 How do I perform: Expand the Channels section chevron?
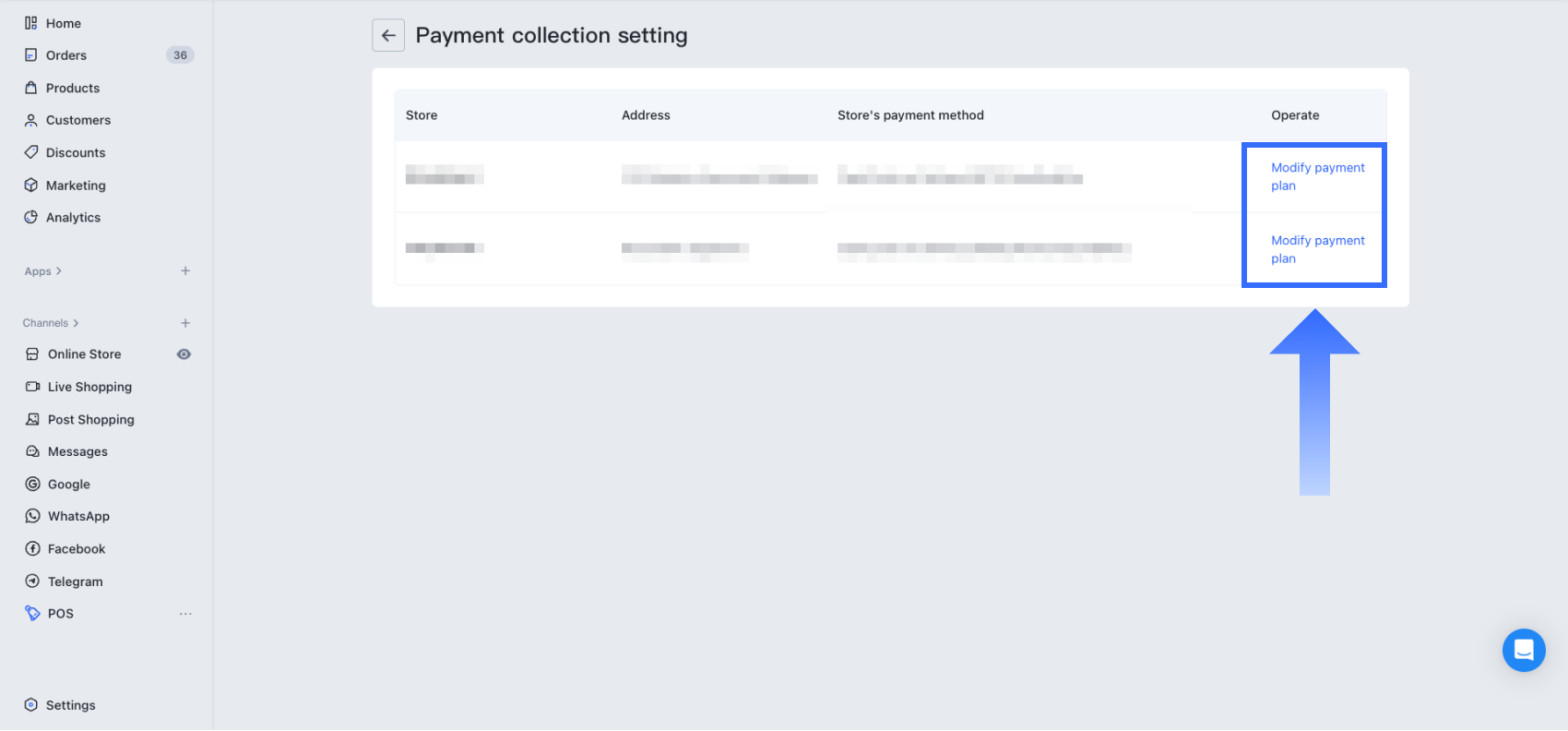tap(76, 323)
